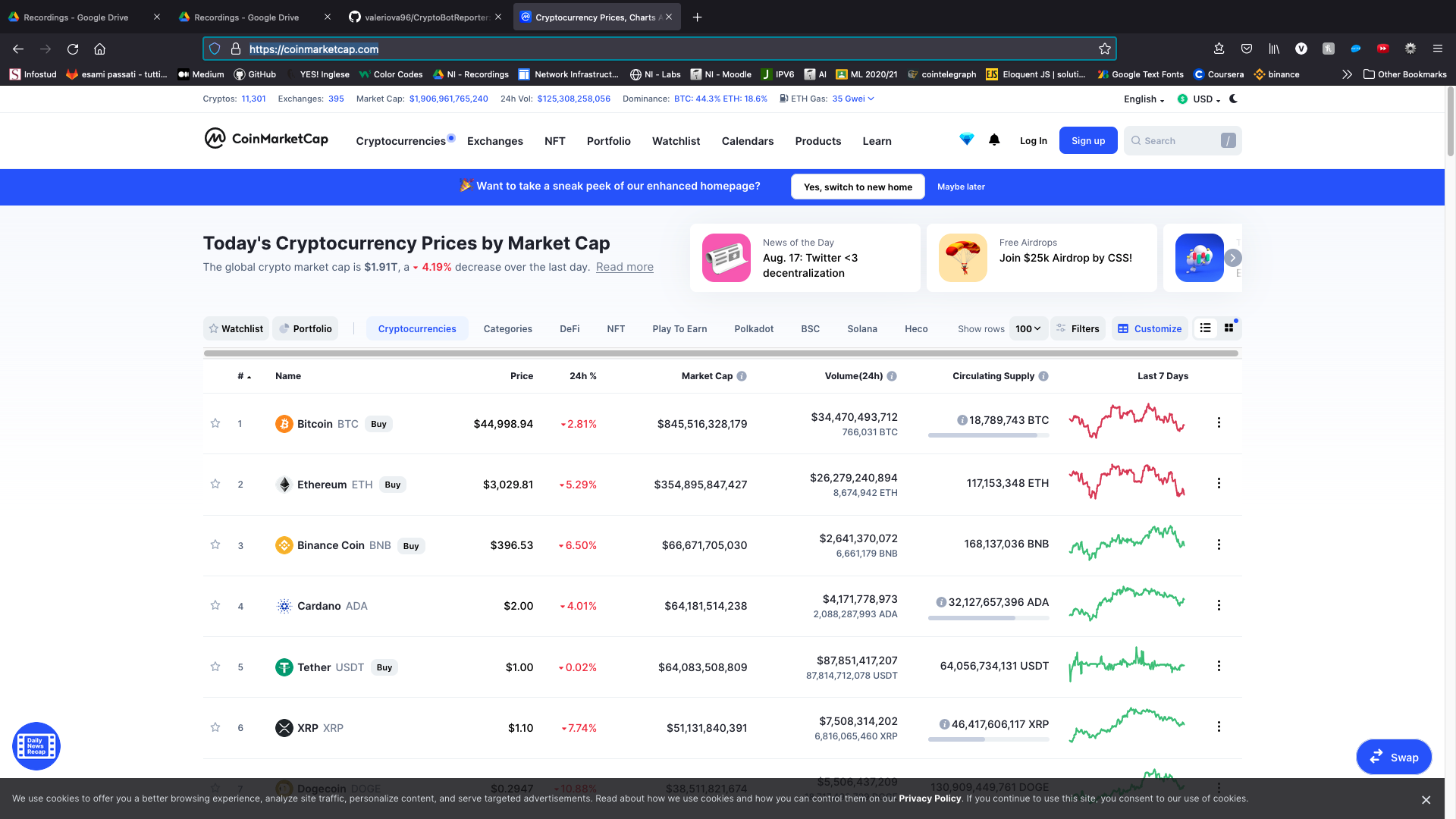The height and width of the screenshot is (819, 1456).
Task: Click Volume(24h) info icon
Action: point(892,376)
